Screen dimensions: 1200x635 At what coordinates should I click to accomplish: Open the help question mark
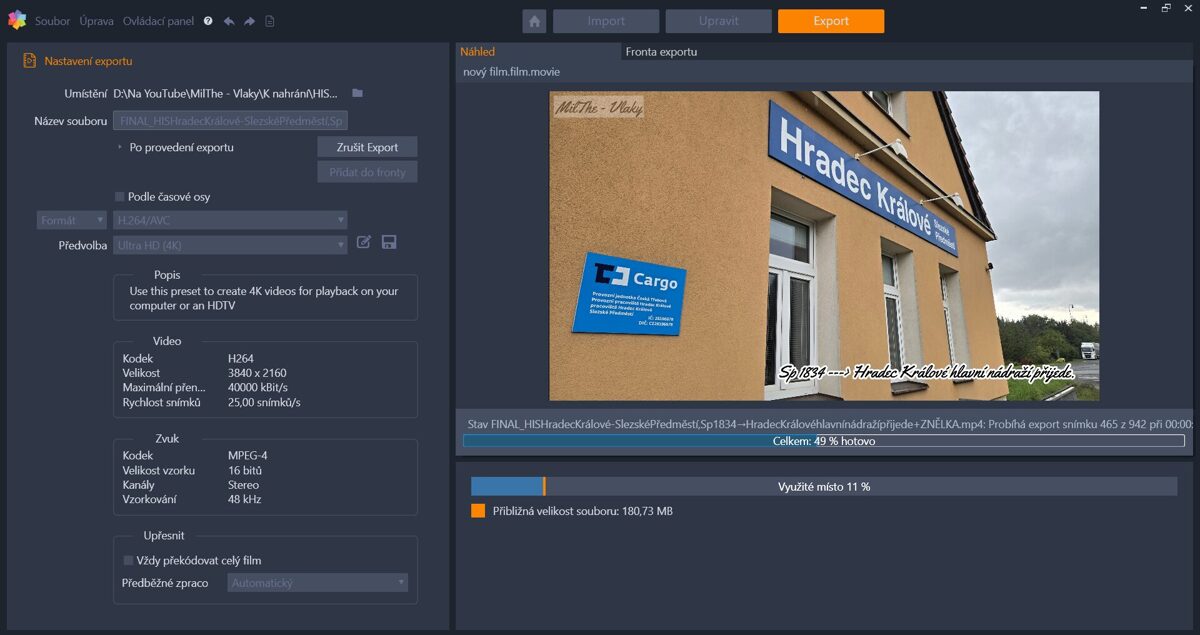(x=207, y=20)
